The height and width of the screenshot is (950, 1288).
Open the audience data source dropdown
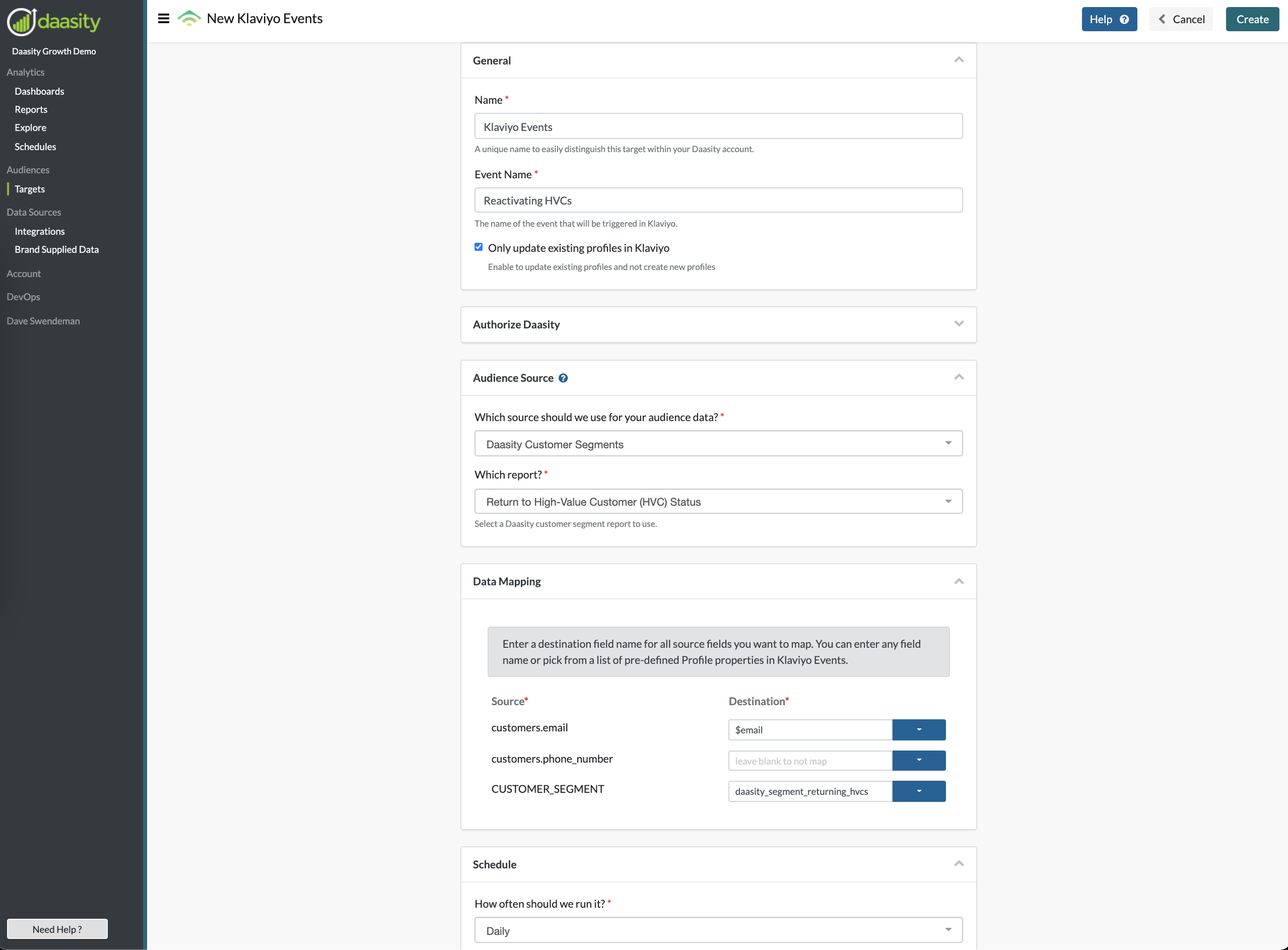718,444
